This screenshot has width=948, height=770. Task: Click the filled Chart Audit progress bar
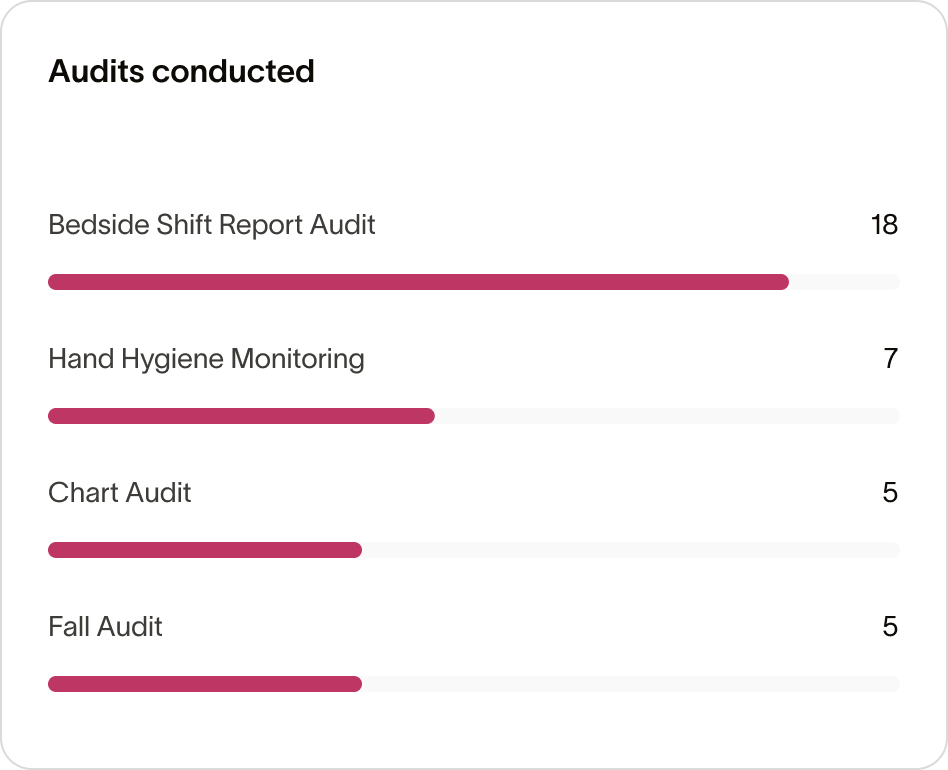pos(205,550)
